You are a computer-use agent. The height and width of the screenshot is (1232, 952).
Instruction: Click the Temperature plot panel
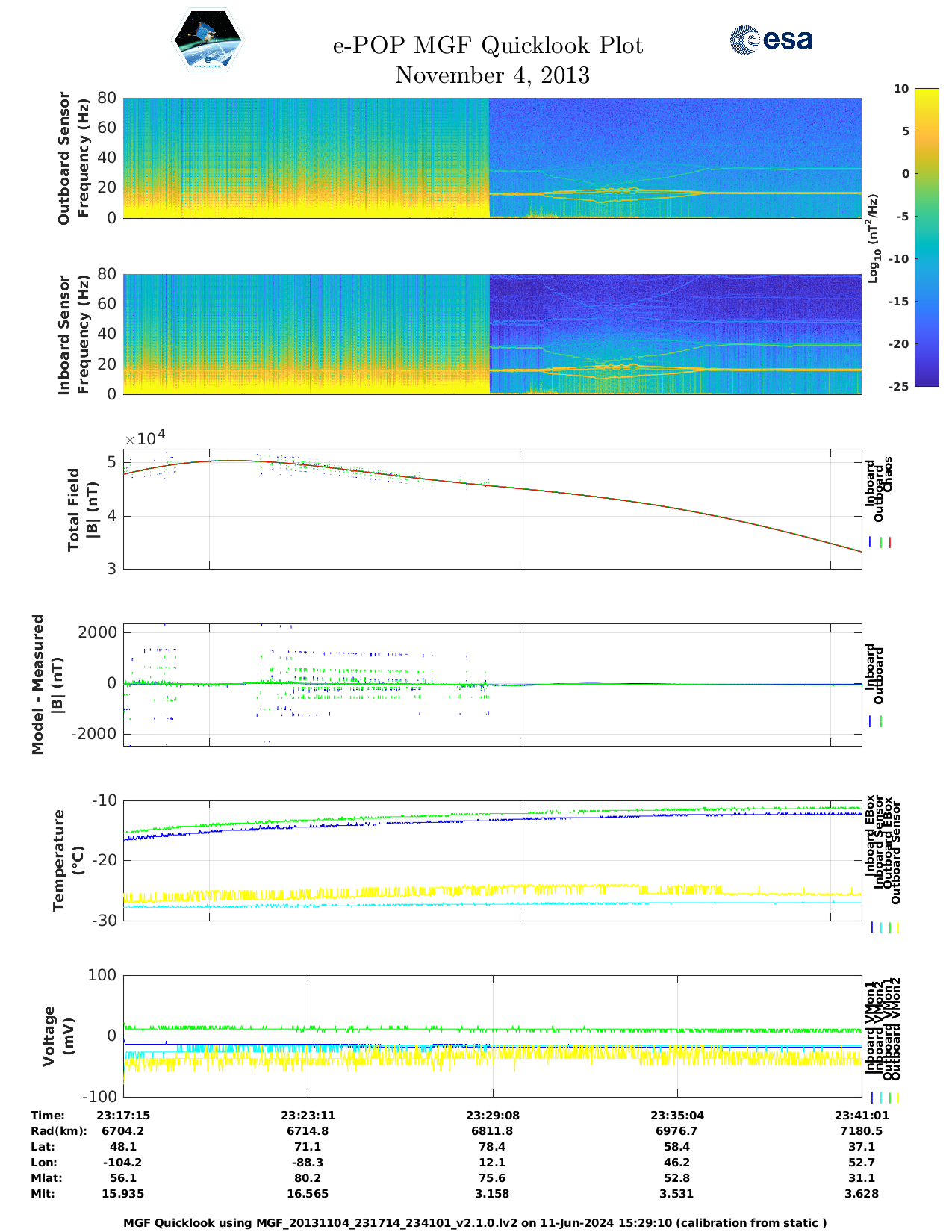click(492, 860)
